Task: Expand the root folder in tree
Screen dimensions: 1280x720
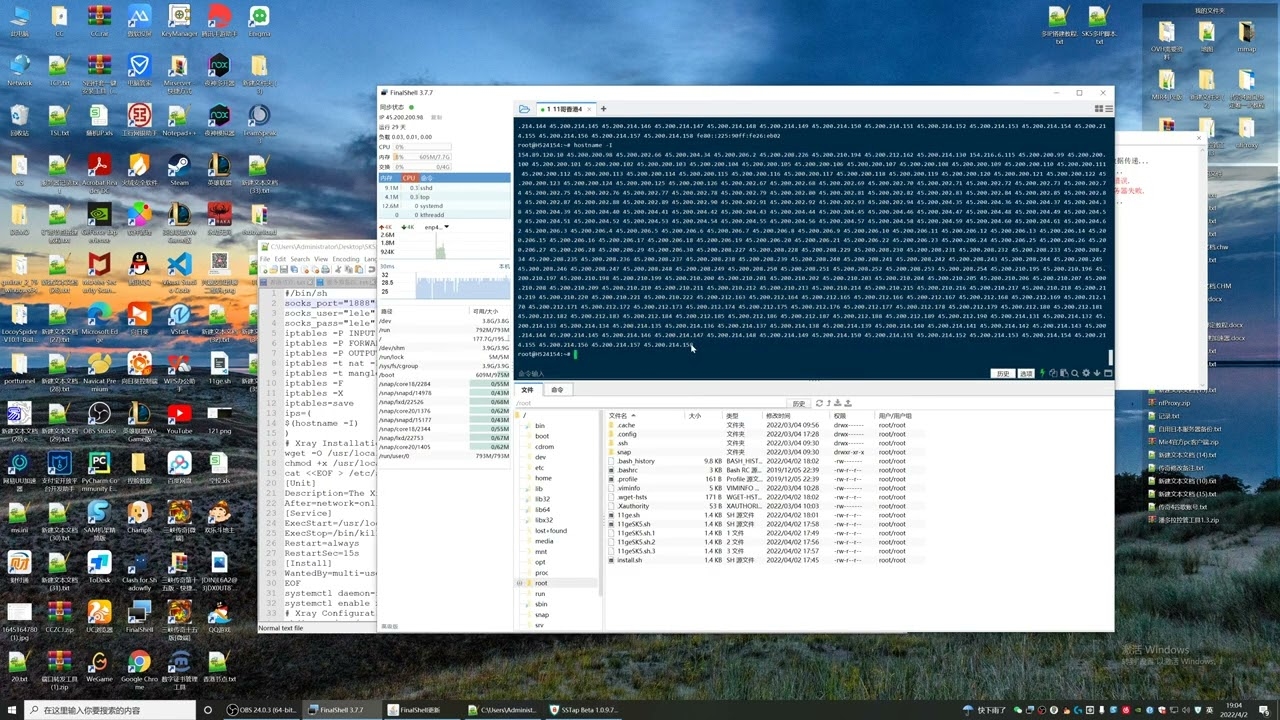Action: pyautogui.click(x=519, y=582)
